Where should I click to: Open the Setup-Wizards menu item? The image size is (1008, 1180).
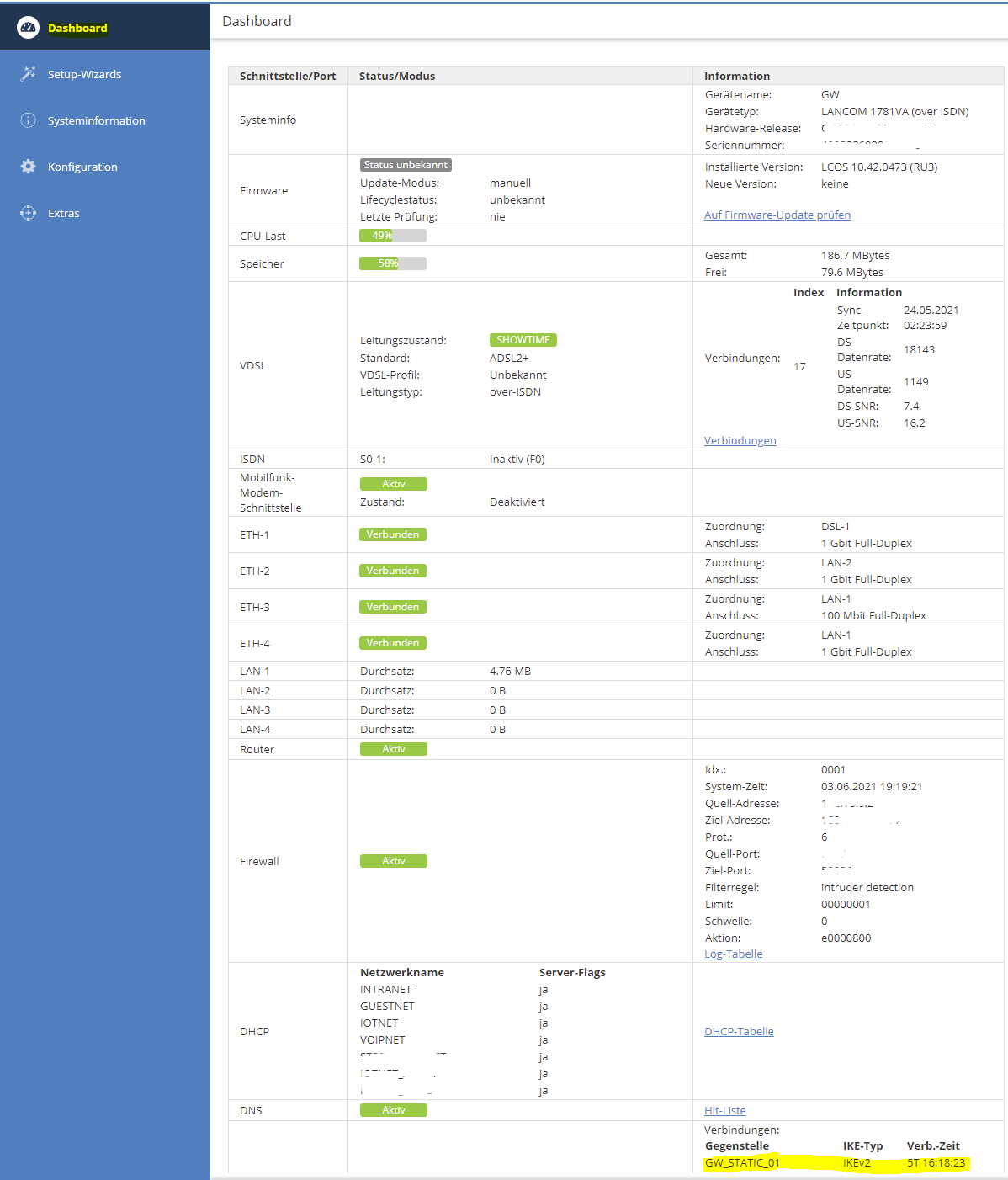click(105, 74)
